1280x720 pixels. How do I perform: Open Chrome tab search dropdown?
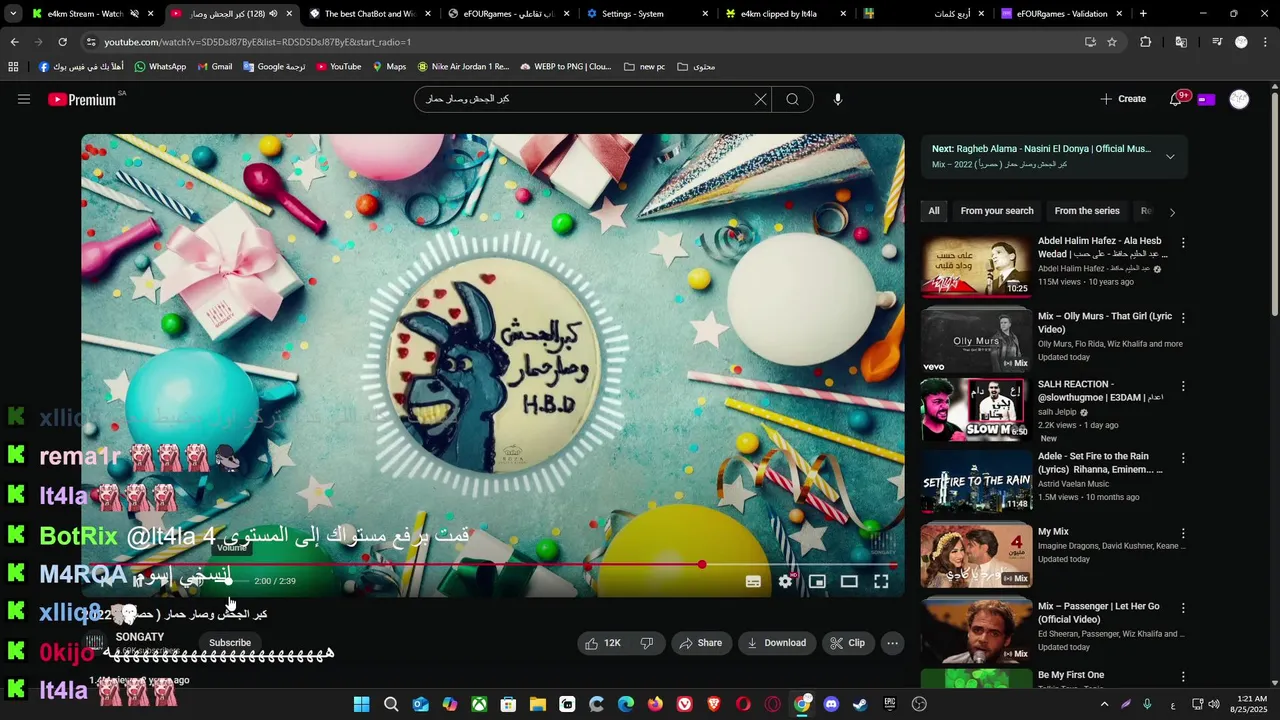[13, 14]
